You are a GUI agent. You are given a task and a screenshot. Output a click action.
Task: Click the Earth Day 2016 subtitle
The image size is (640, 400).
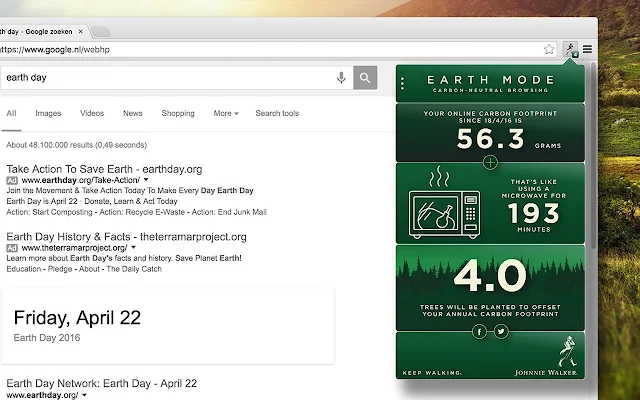(47, 338)
